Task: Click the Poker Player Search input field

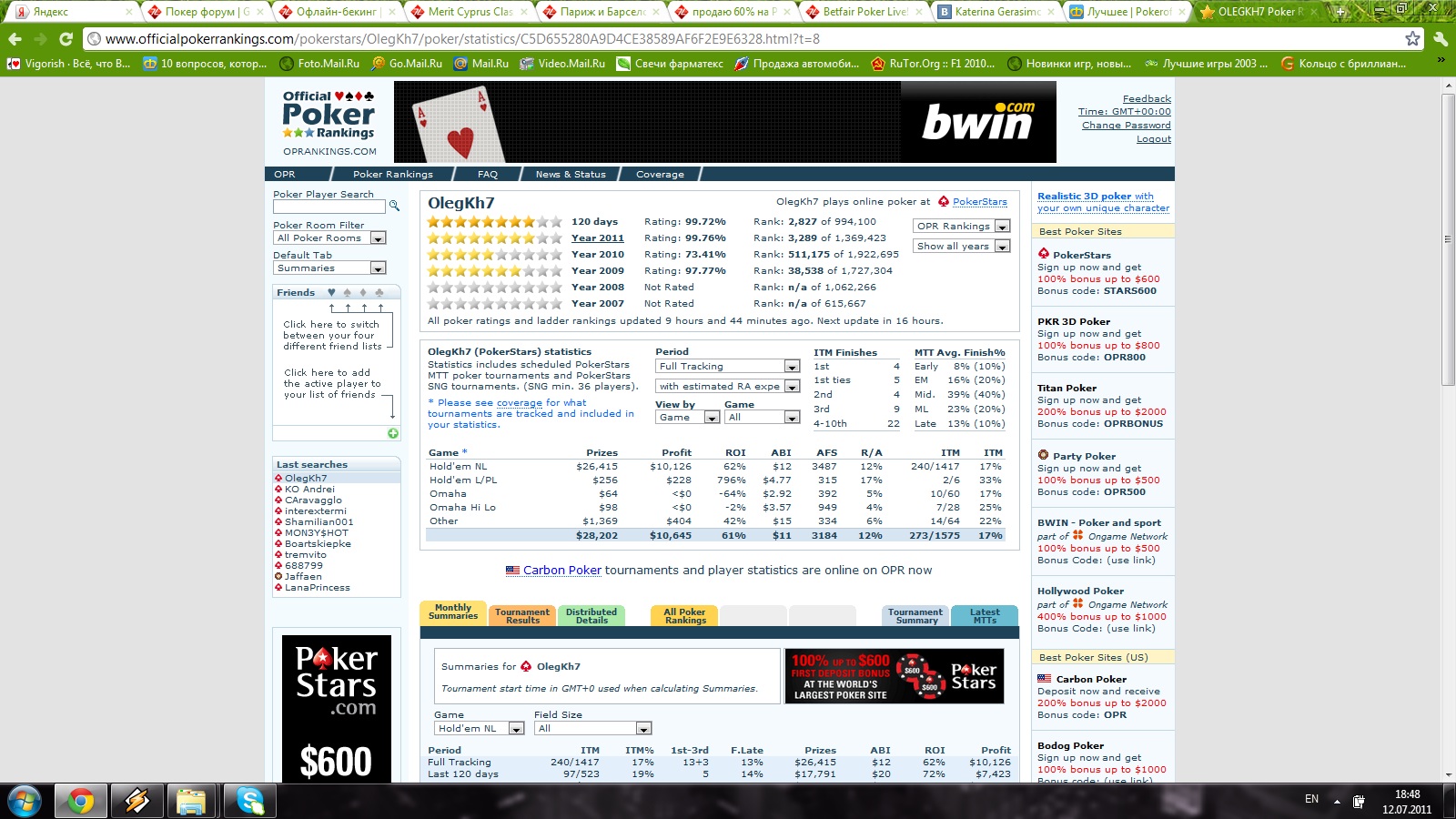Action: 329,207
